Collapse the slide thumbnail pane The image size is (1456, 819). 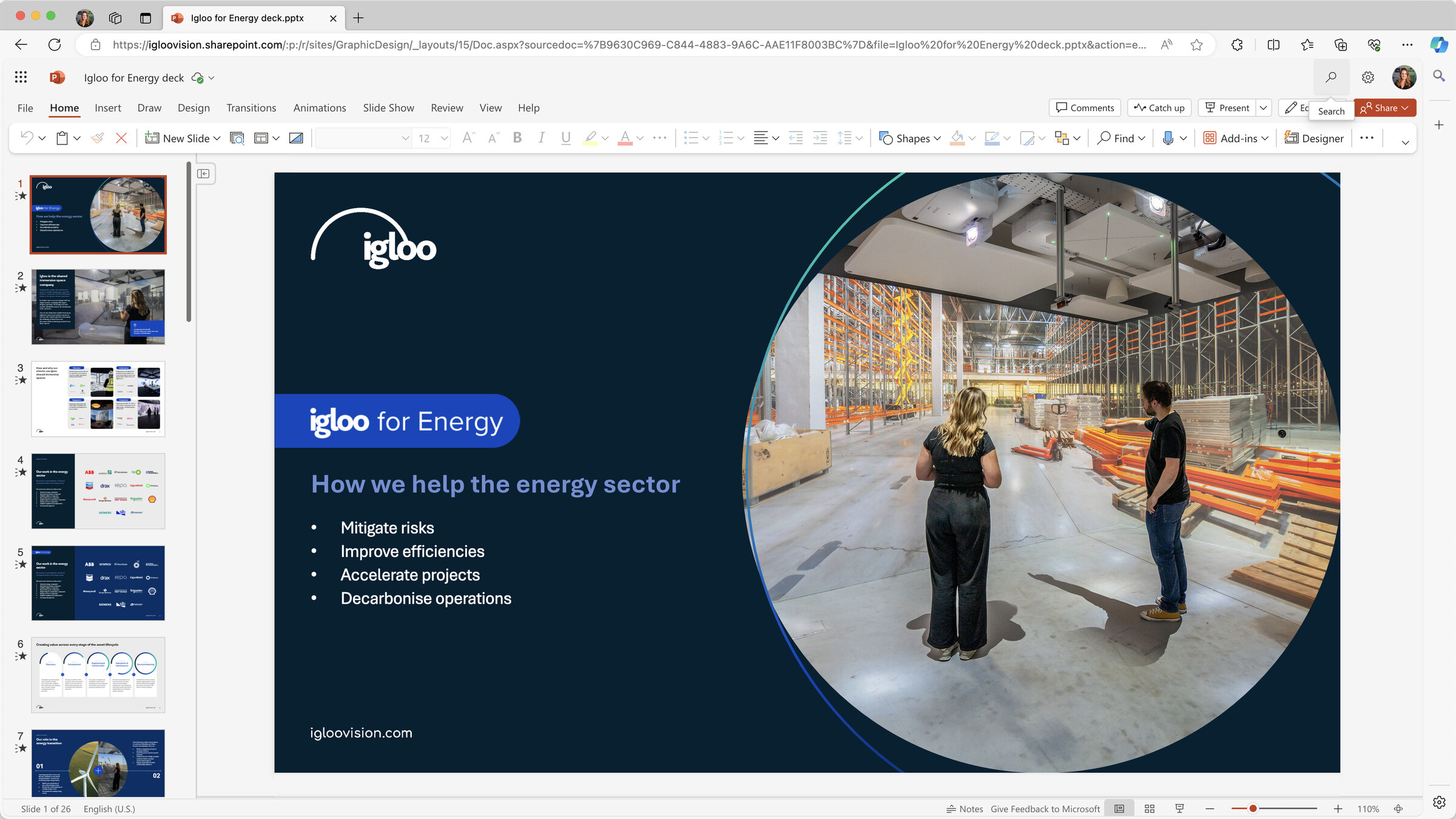point(204,174)
